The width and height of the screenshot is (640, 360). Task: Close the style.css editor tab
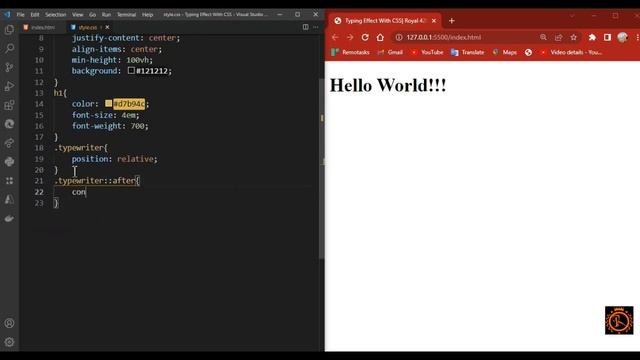tap(107, 27)
